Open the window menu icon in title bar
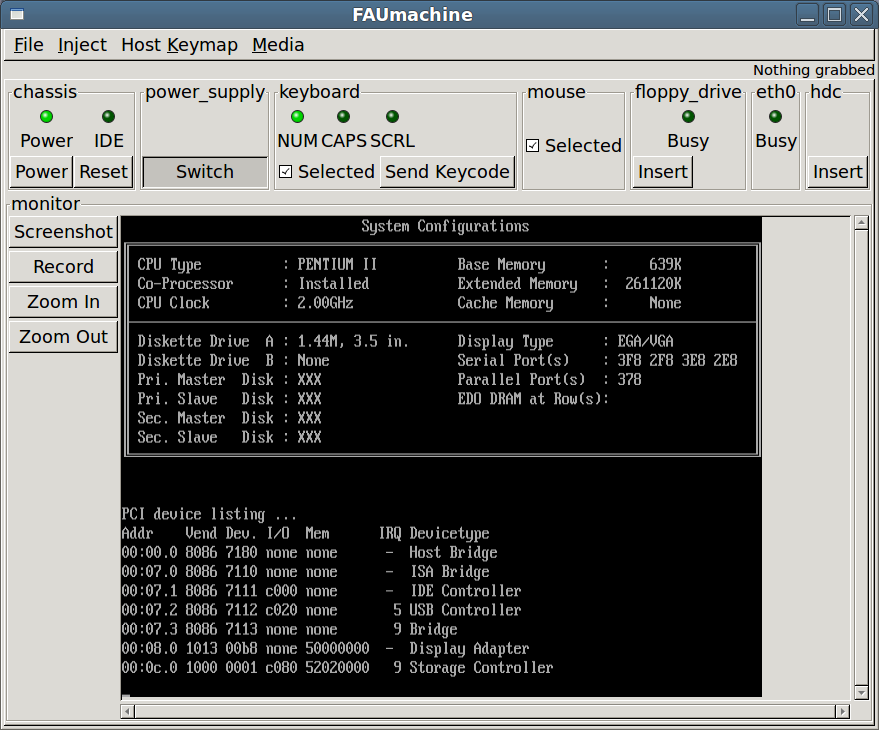This screenshot has height=730, width=879. tap(16, 15)
